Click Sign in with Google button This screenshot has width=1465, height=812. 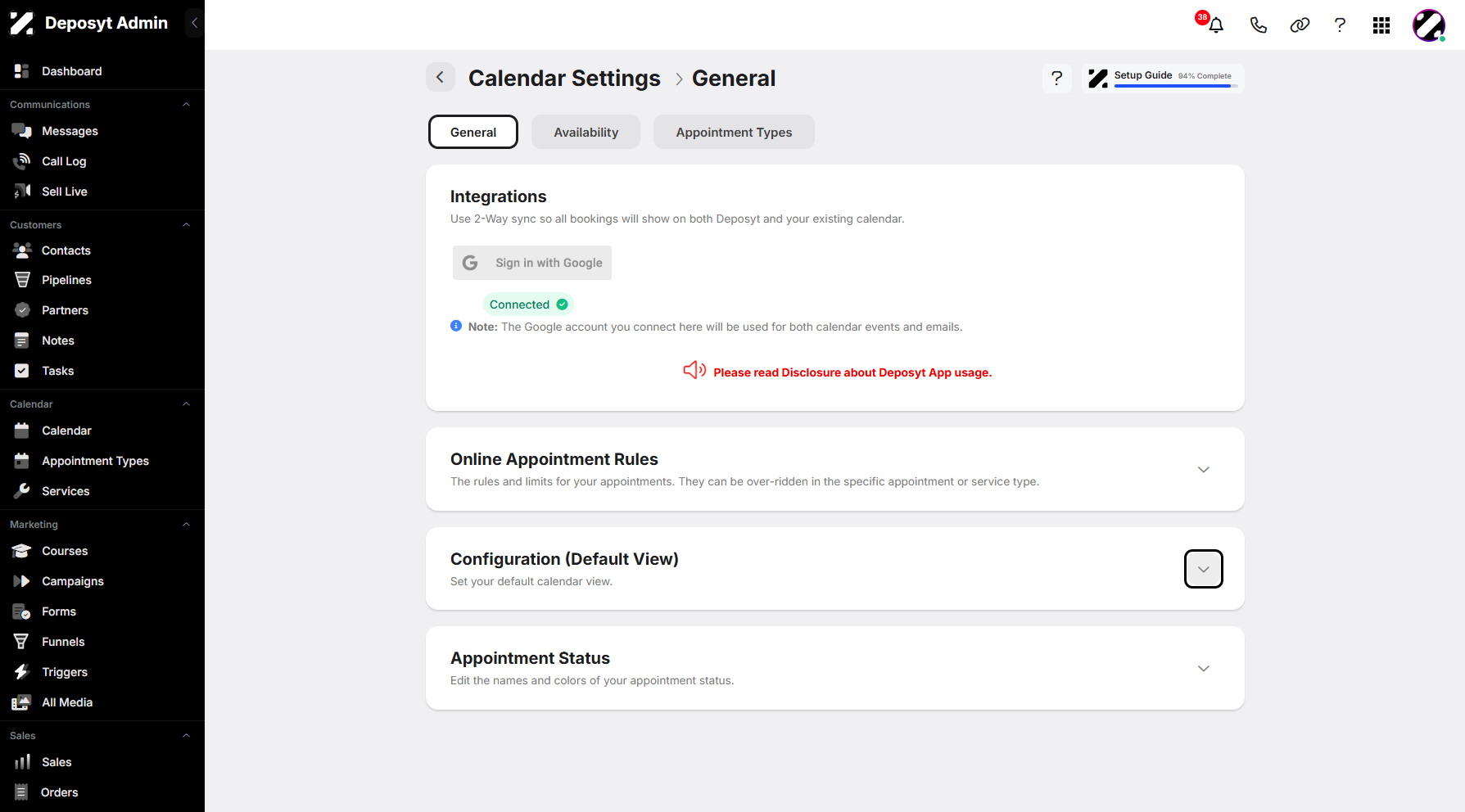tap(532, 263)
